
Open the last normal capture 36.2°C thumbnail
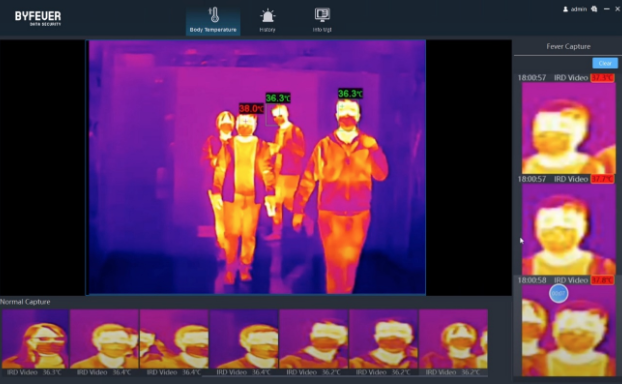coord(453,339)
